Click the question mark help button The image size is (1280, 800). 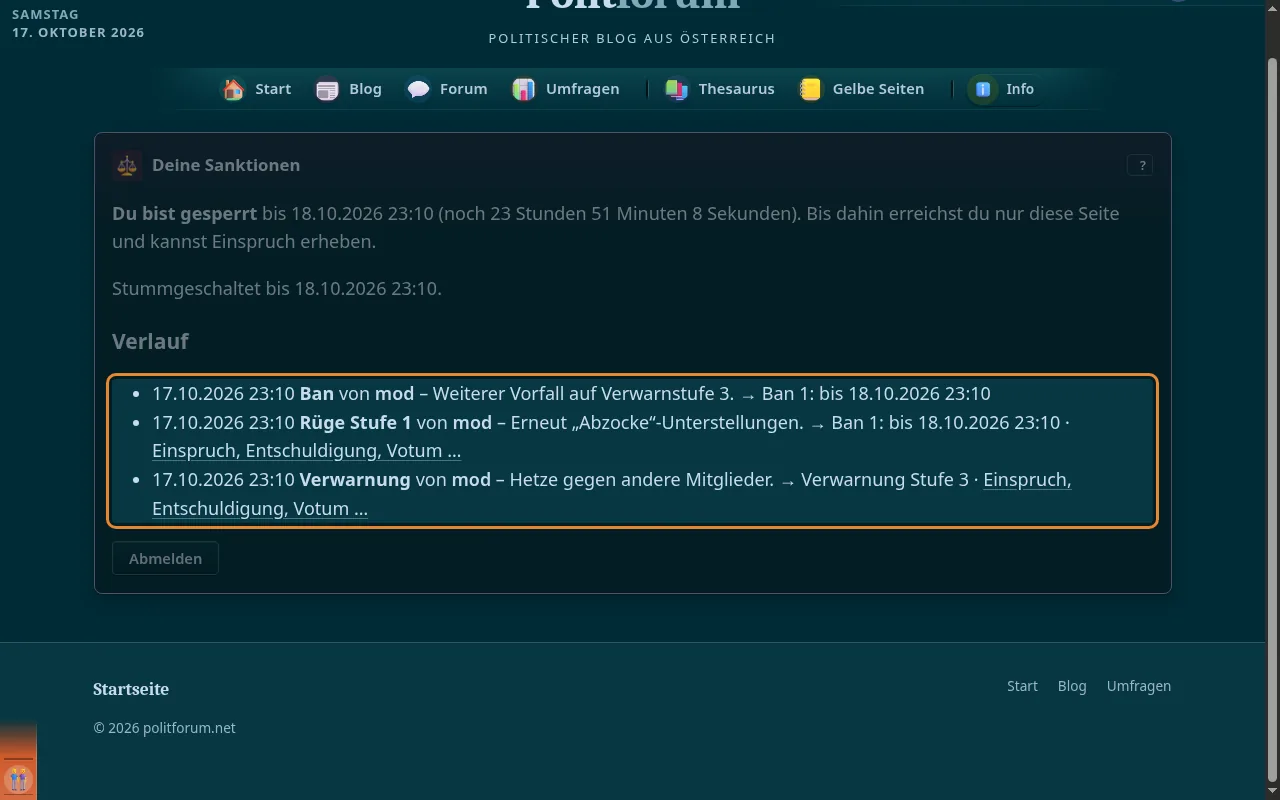[1140, 166]
